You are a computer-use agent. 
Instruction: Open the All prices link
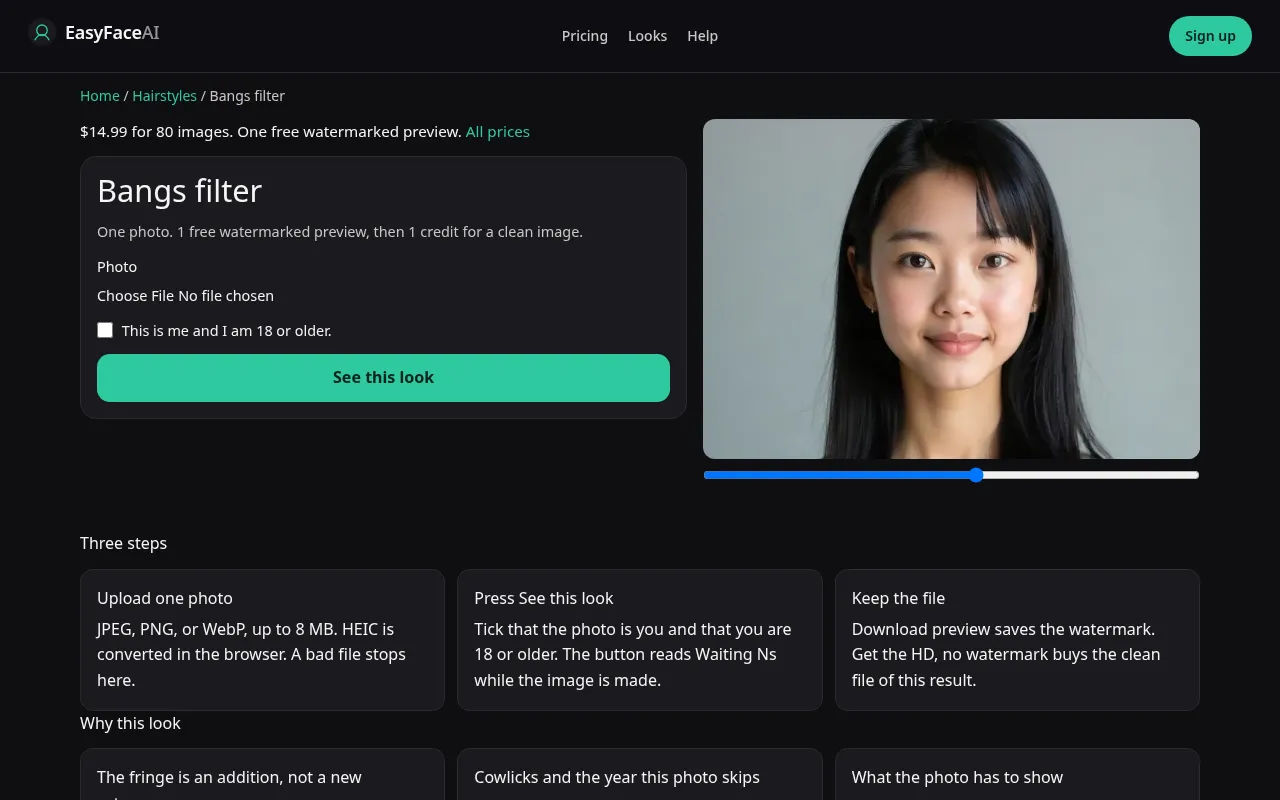tap(498, 132)
